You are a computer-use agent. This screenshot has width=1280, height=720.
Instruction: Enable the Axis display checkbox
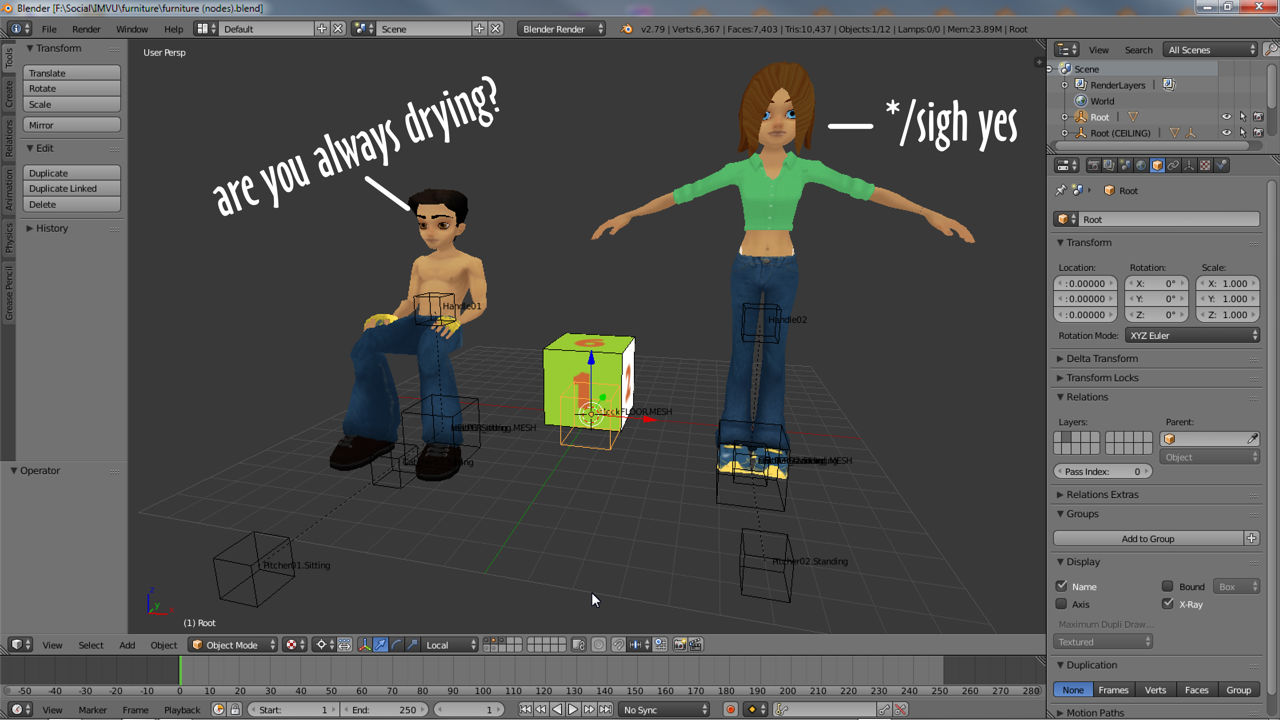click(x=1062, y=604)
